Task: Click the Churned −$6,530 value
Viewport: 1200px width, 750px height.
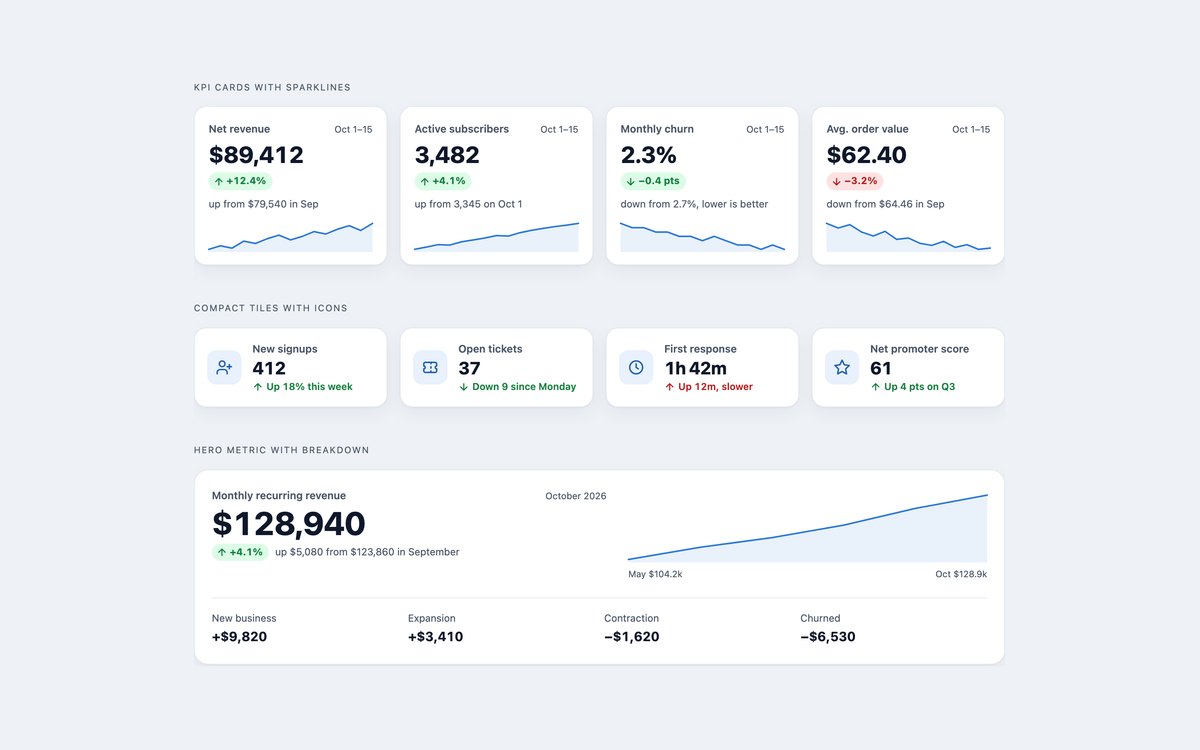Action: point(828,637)
